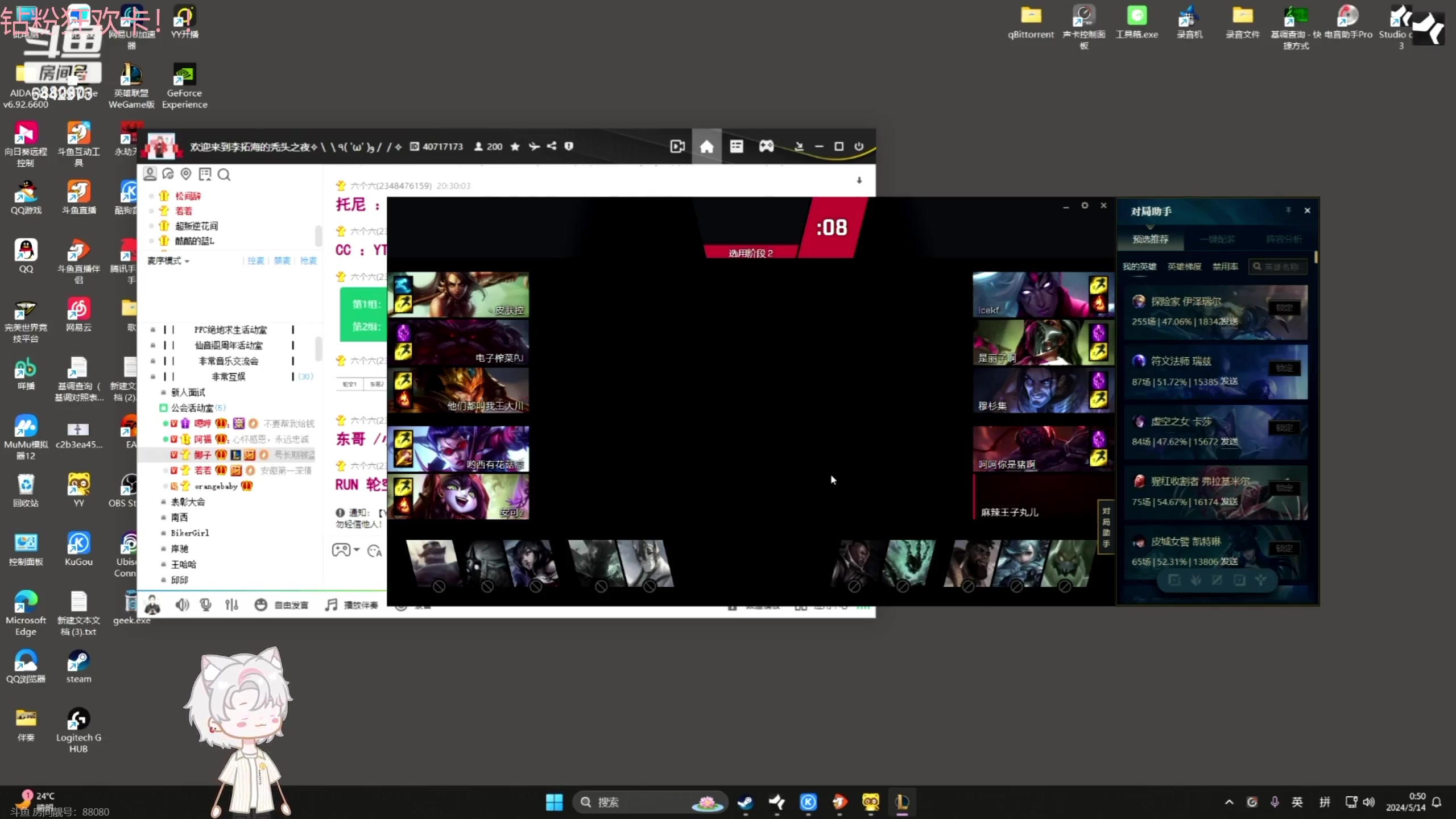Click the 抢麦 link

(x=308, y=260)
